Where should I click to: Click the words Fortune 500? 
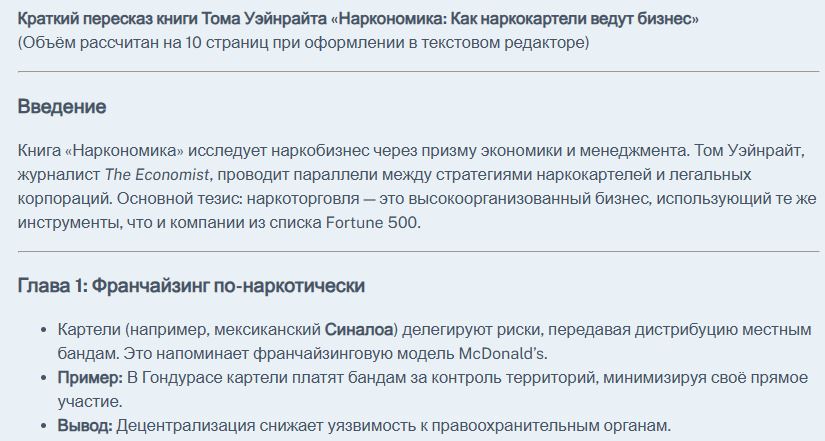pos(371,223)
